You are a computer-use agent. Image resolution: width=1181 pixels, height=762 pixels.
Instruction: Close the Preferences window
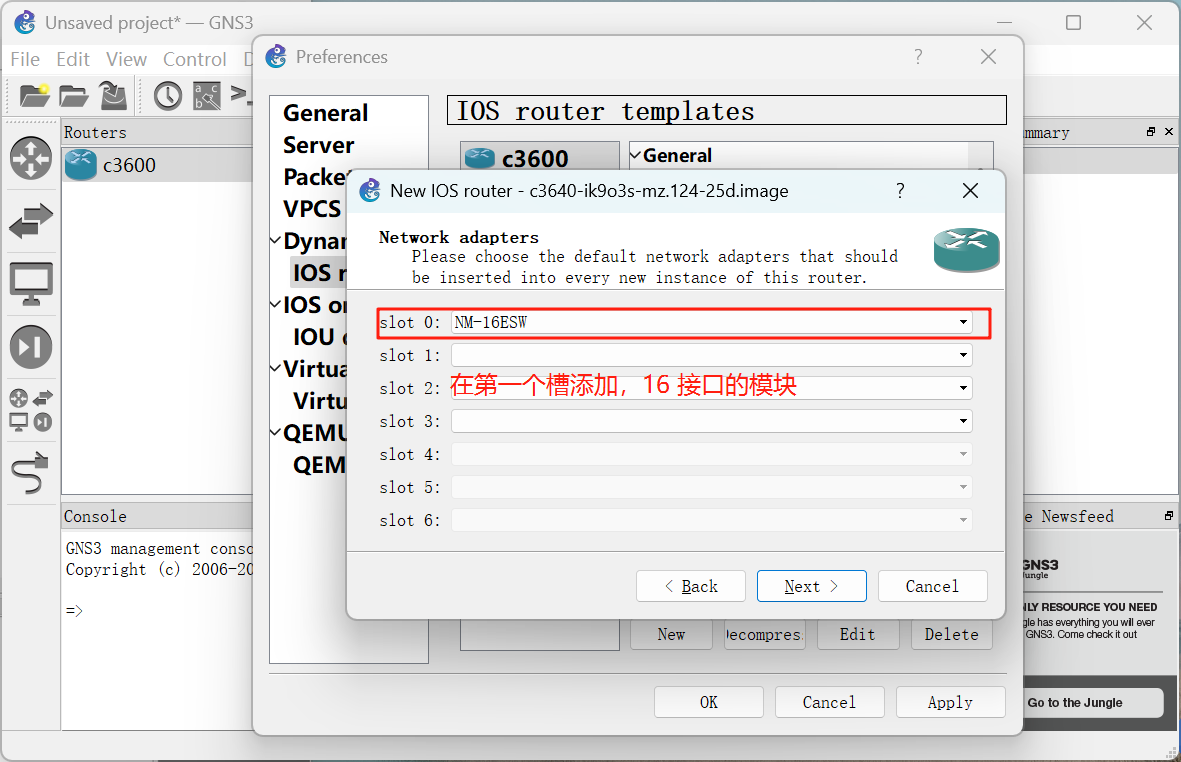(x=988, y=56)
